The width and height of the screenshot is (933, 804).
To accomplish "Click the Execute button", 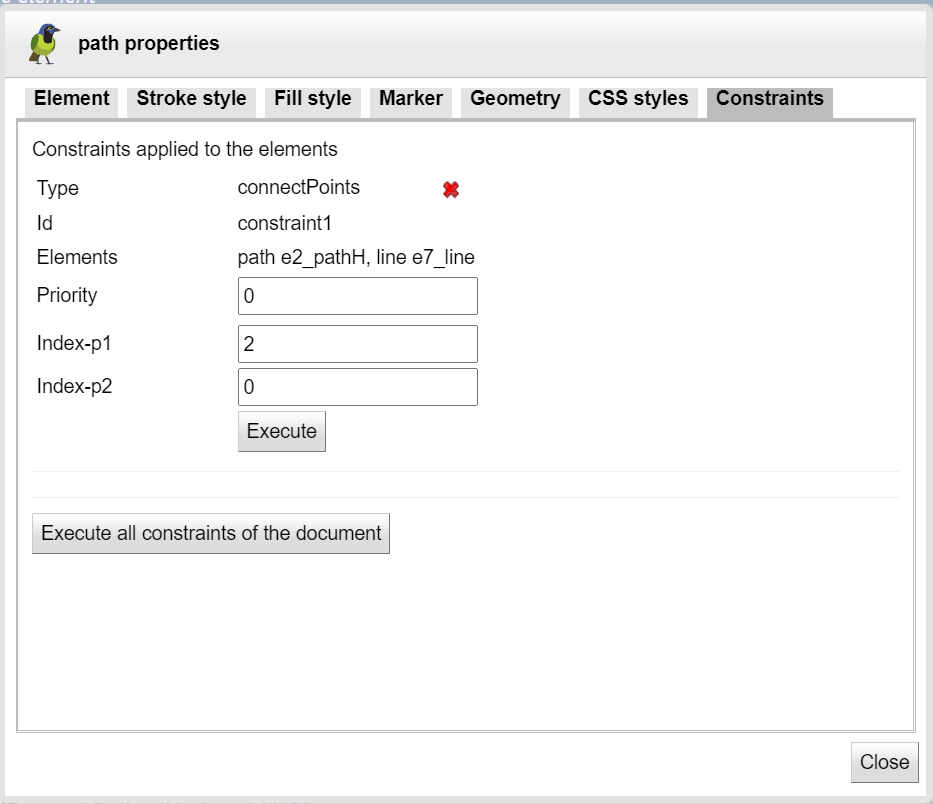I will pos(281,431).
